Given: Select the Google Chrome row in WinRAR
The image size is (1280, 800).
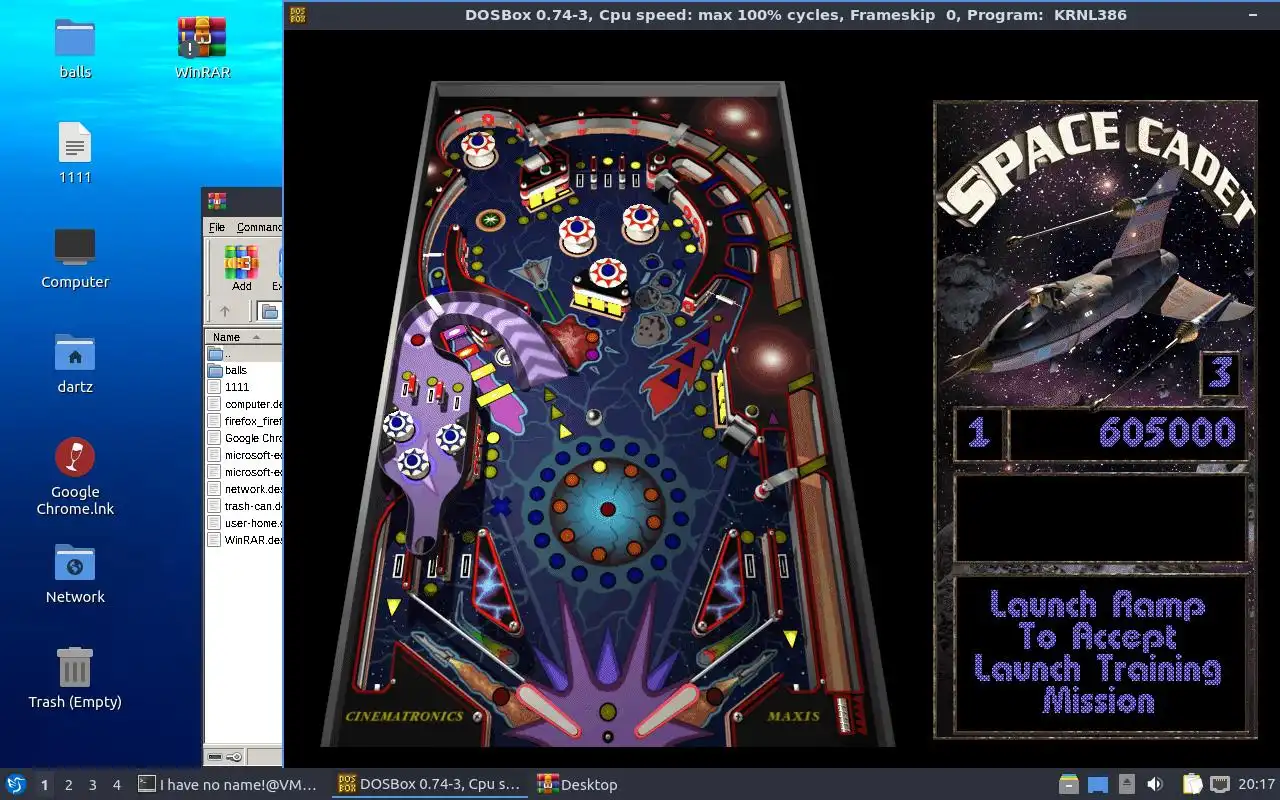Looking at the screenshot, I should (x=244, y=438).
